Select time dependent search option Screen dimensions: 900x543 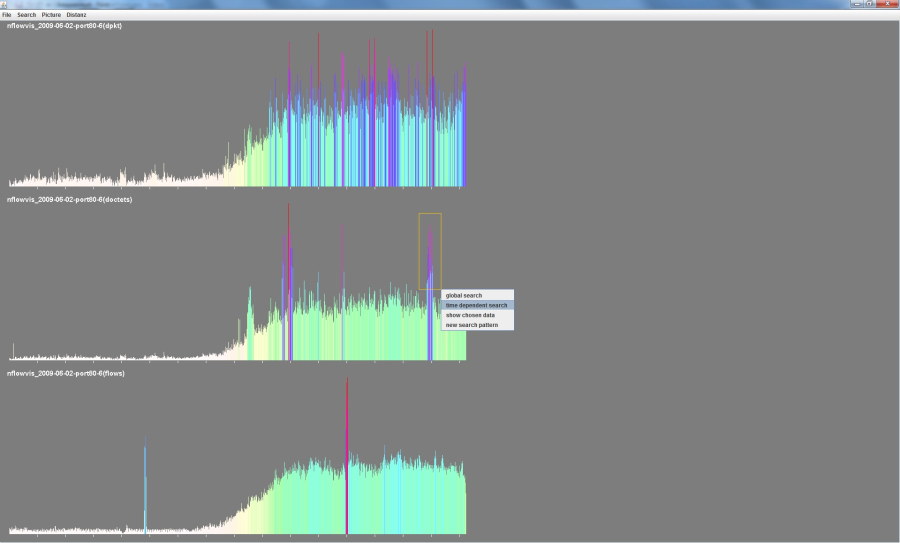pyautogui.click(x=476, y=305)
